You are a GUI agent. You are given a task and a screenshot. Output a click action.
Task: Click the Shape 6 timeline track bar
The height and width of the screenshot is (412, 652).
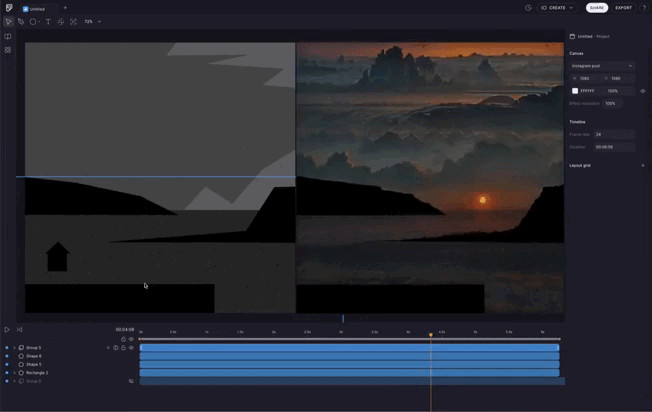[349, 356]
